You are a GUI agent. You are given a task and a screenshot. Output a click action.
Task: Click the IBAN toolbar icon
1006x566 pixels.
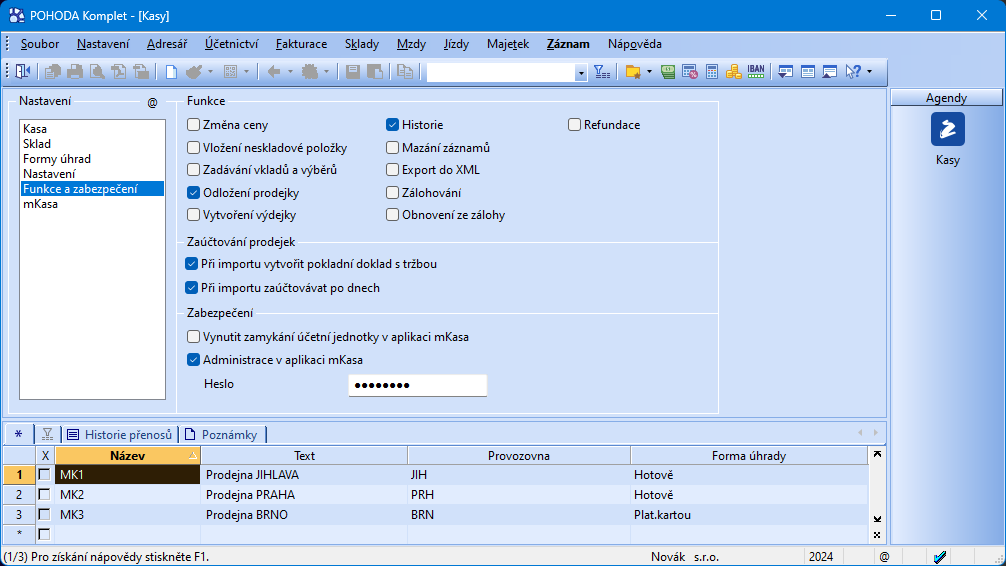(756, 72)
